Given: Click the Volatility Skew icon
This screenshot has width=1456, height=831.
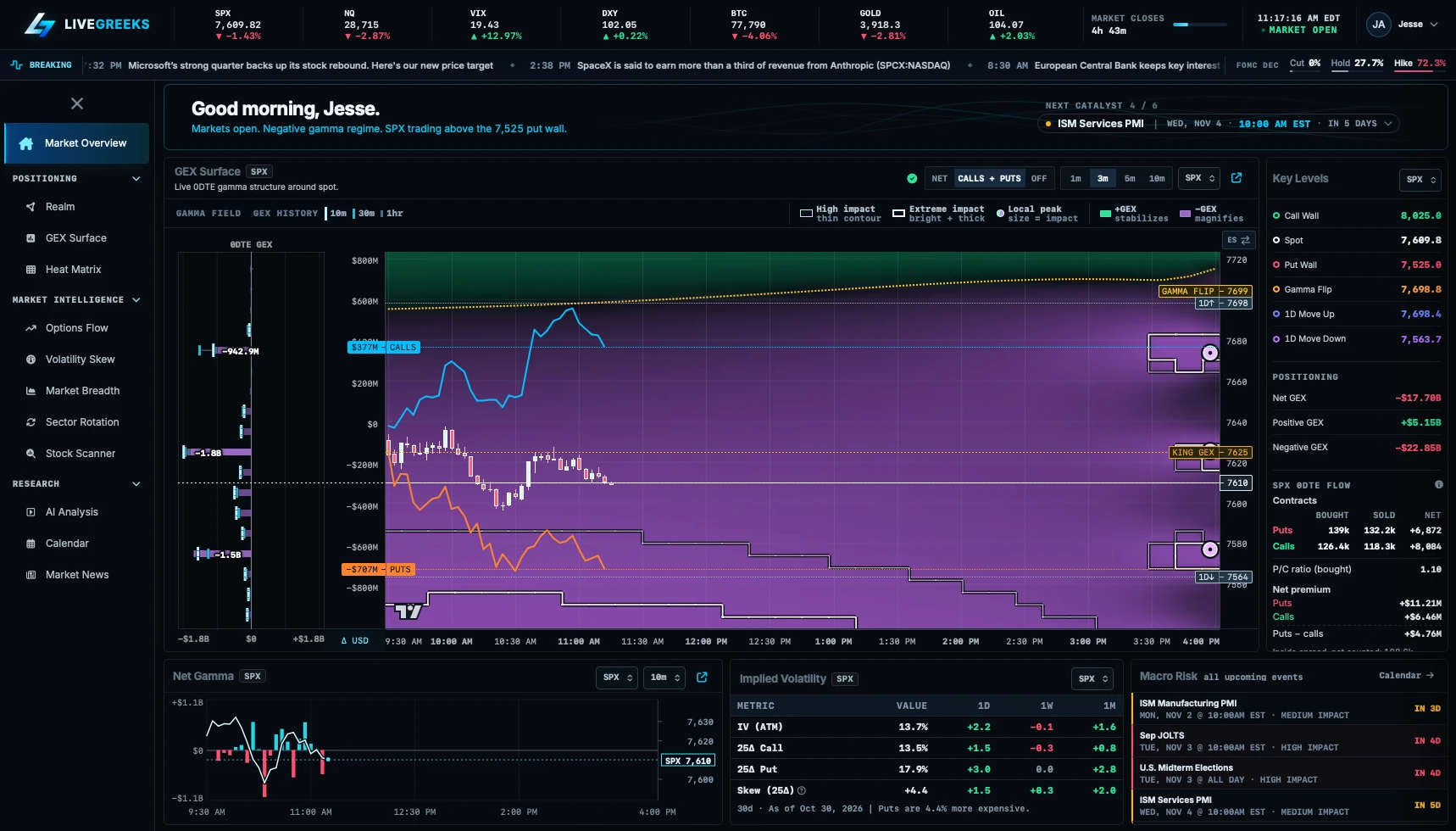Looking at the screenshot, I should tap(31, 360).
